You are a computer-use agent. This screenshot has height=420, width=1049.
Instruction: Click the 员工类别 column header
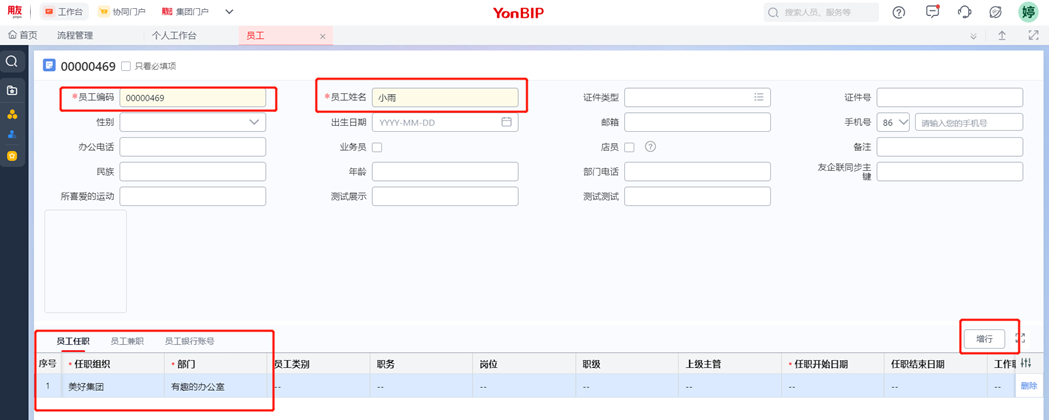point(319,364)
